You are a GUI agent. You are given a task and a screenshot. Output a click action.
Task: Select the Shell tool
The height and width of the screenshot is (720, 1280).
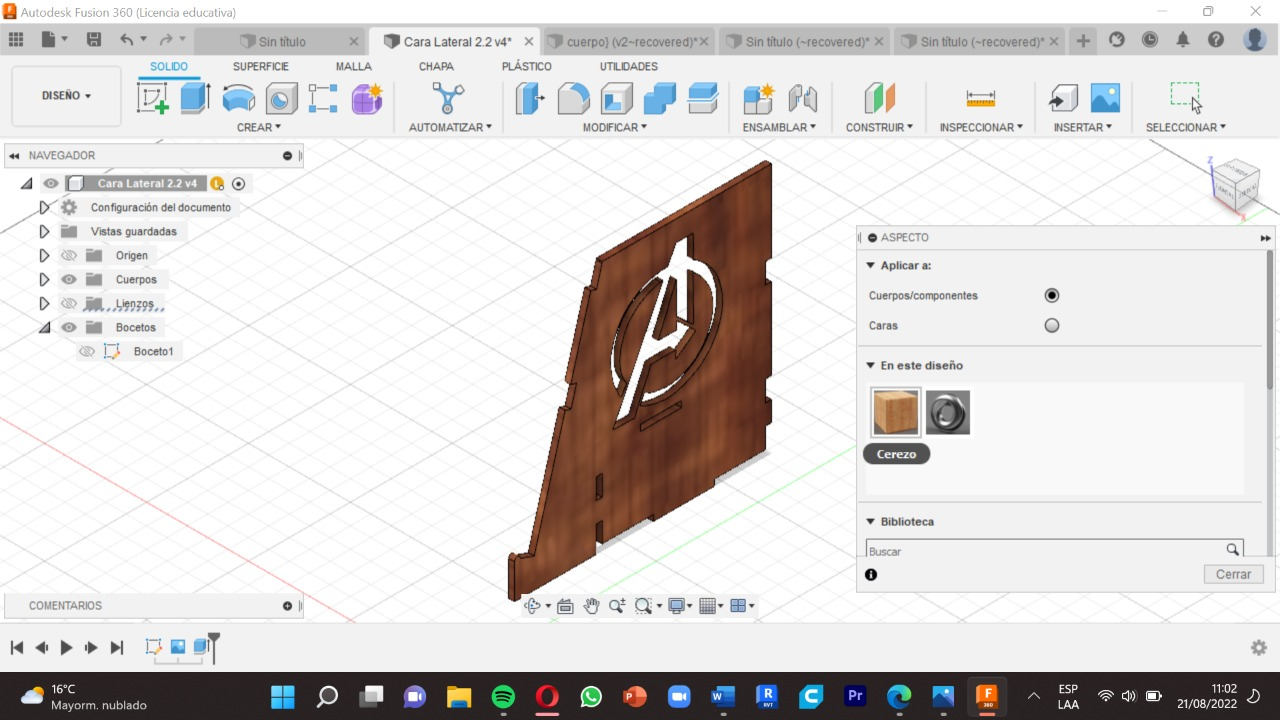(616, 98)
